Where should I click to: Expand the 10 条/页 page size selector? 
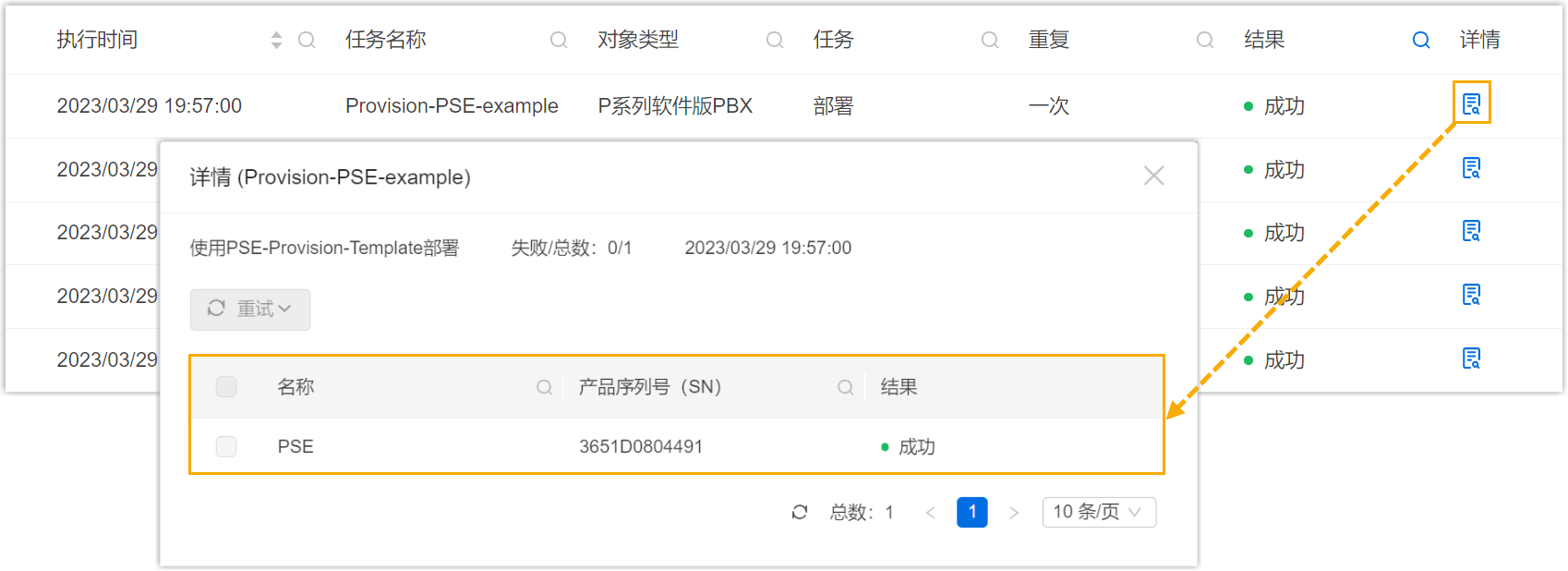1099,512
